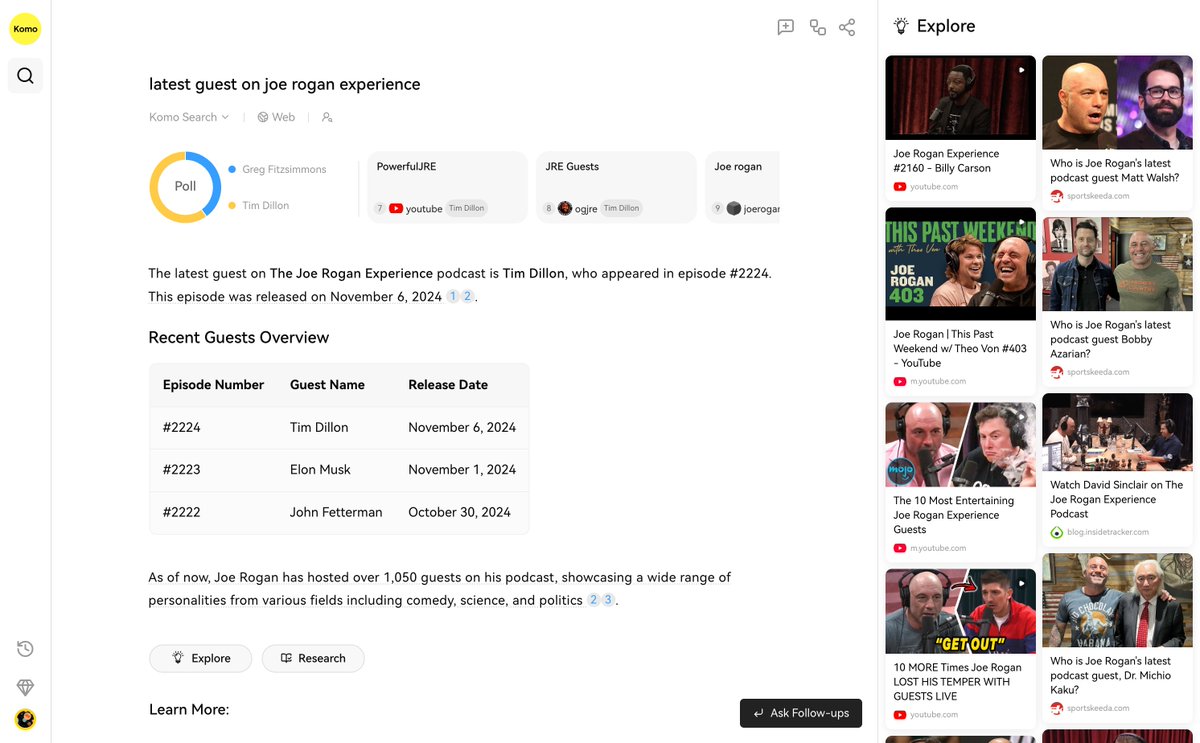1200x743 pixels.
Task: Open the history clock icon
Action: tap(25, 649)
